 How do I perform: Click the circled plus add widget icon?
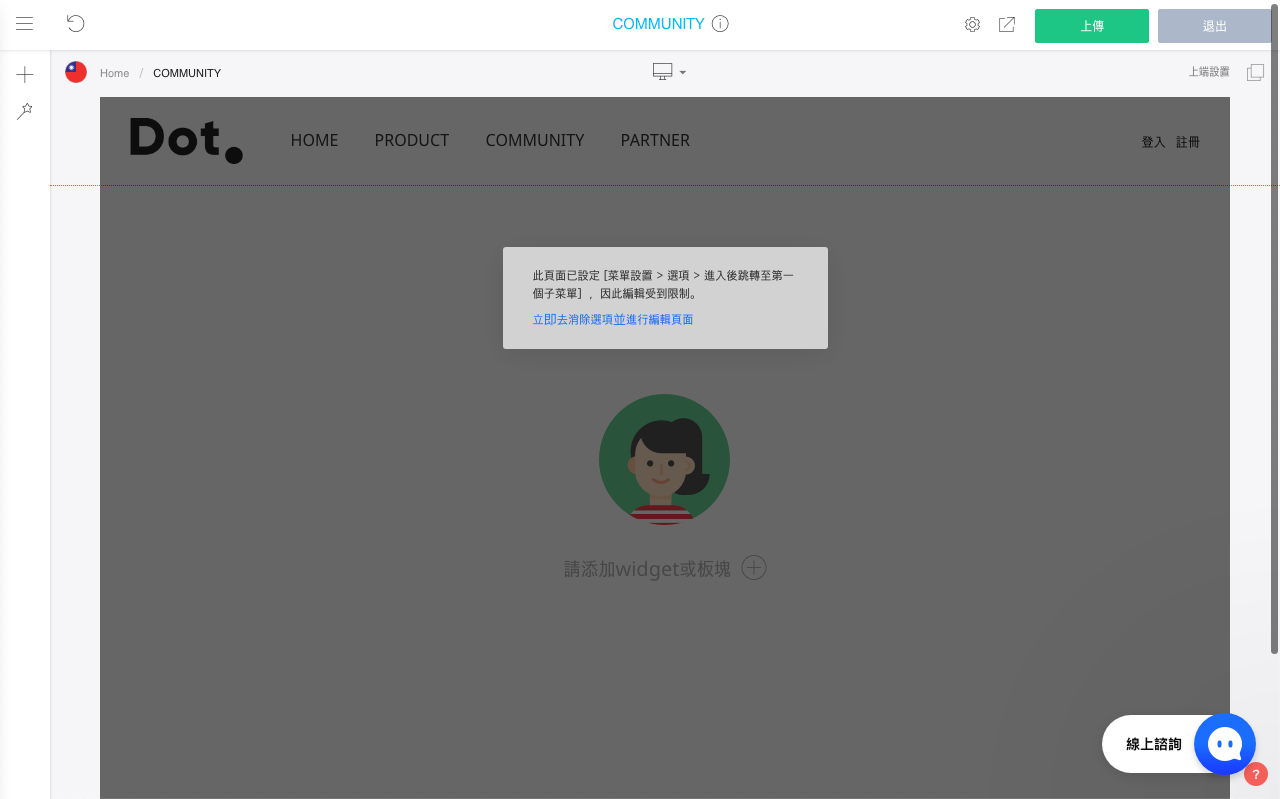tap(754, 568)
